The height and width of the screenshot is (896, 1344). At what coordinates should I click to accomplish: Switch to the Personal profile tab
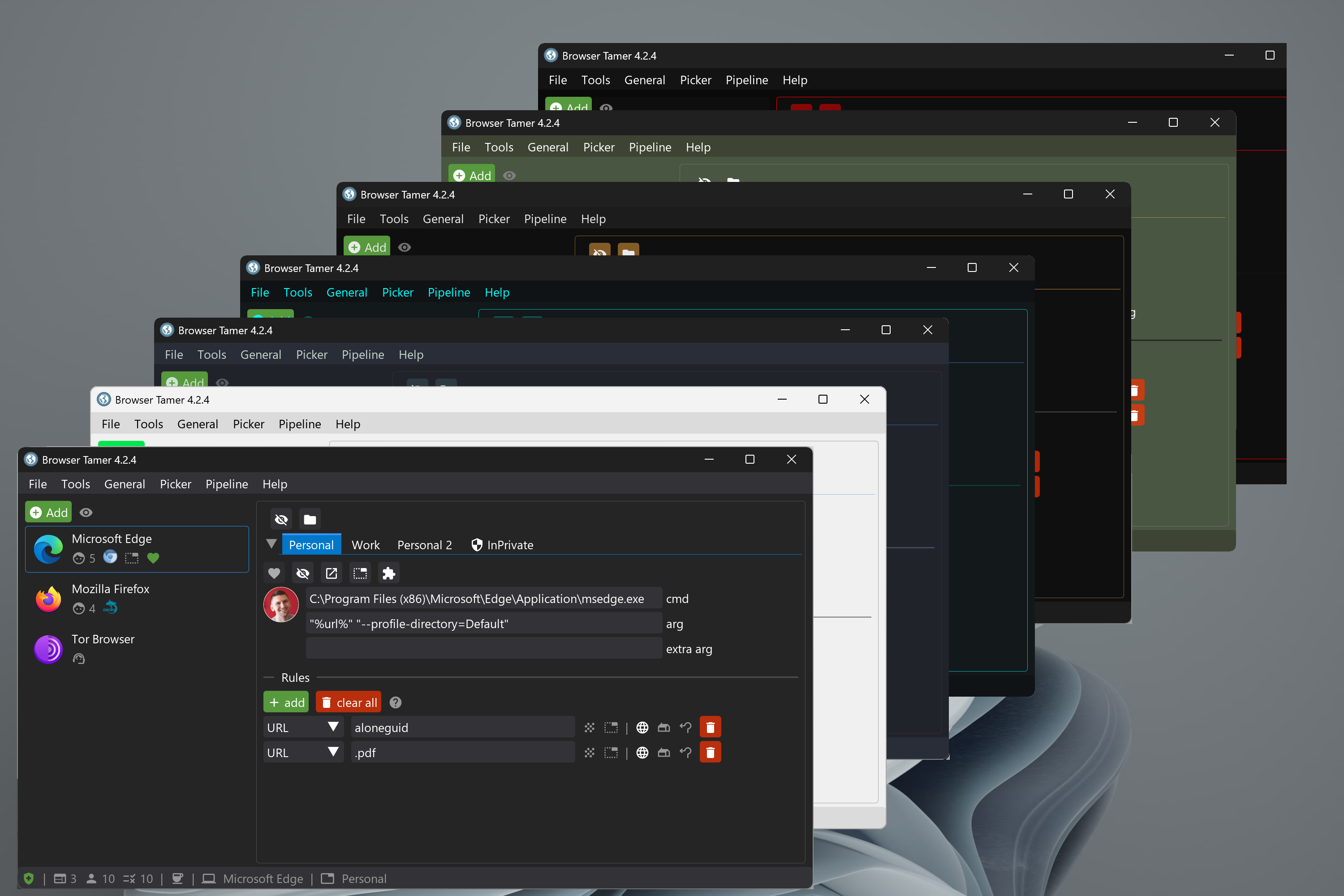[311, 545]
